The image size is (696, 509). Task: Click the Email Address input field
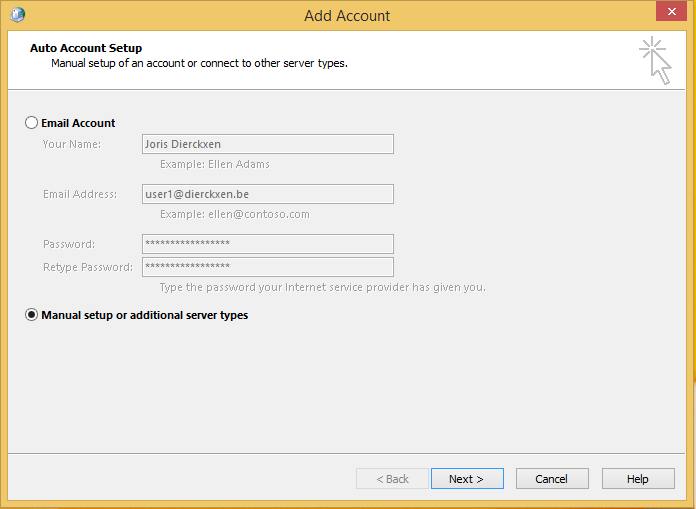267,194
